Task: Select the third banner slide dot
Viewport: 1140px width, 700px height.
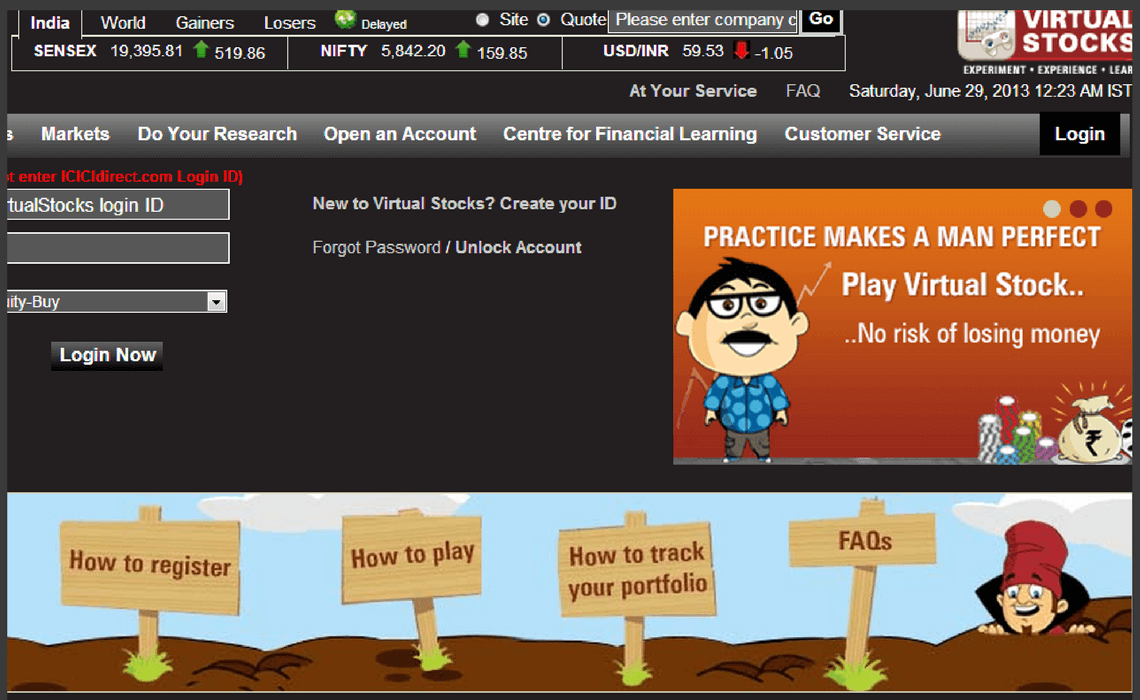Action: [1104, 209]
